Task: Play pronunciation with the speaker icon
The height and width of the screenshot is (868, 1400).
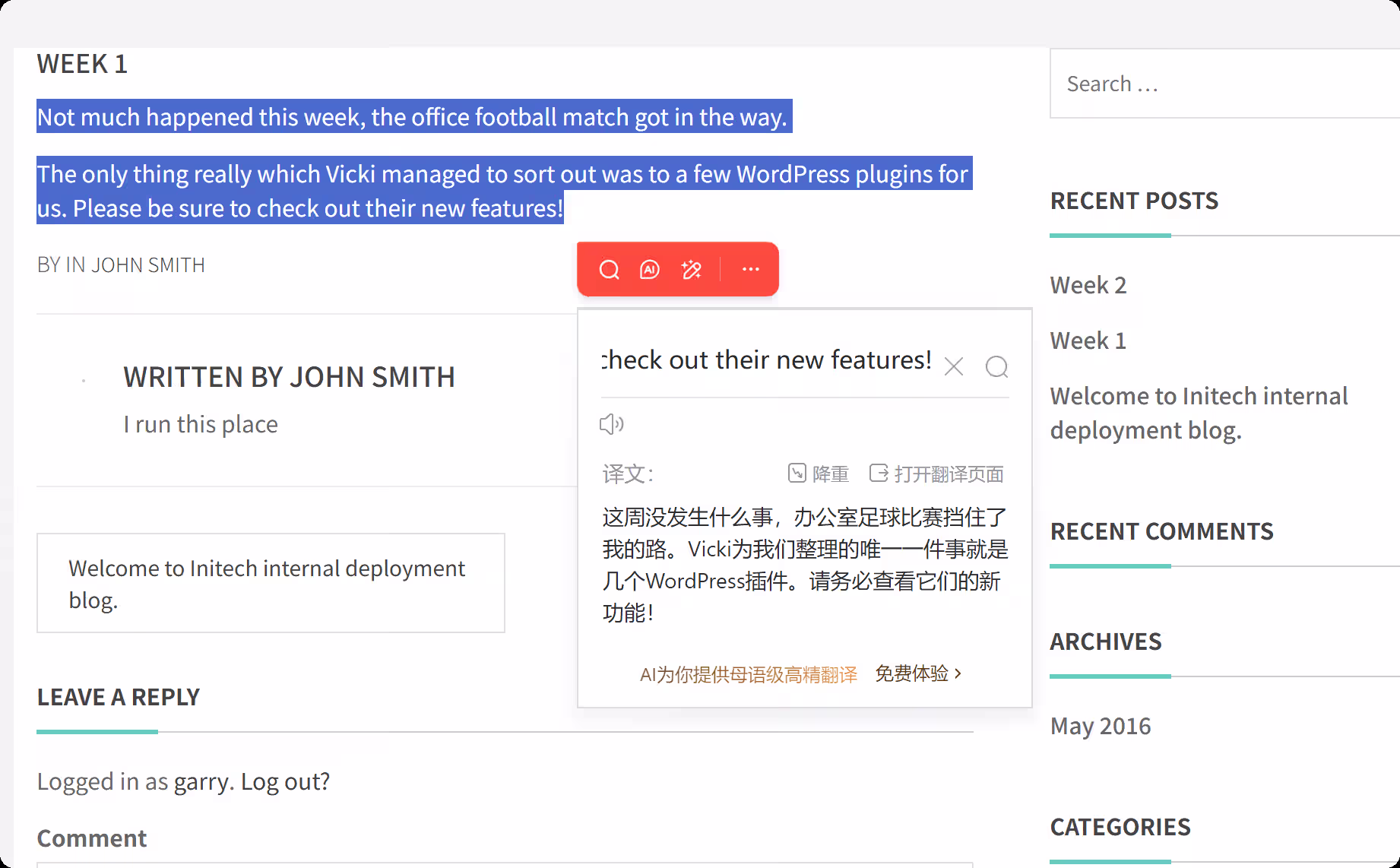Action: [x=611, y=424]
